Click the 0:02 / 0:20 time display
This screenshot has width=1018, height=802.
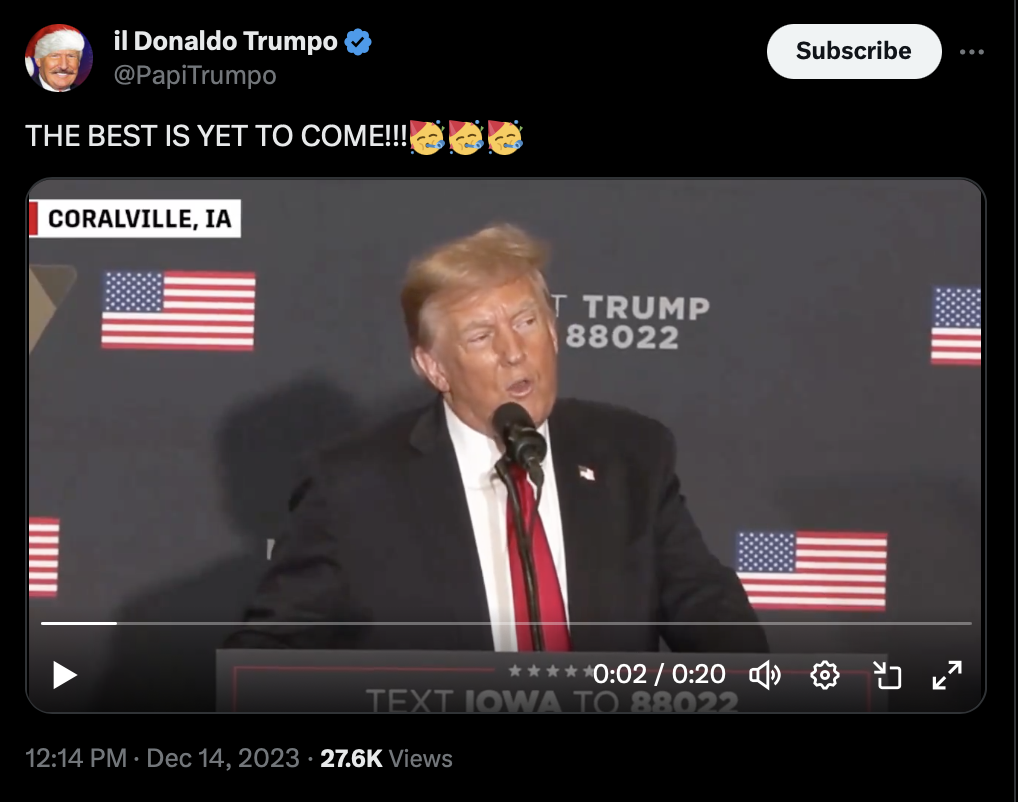point(659,675)
